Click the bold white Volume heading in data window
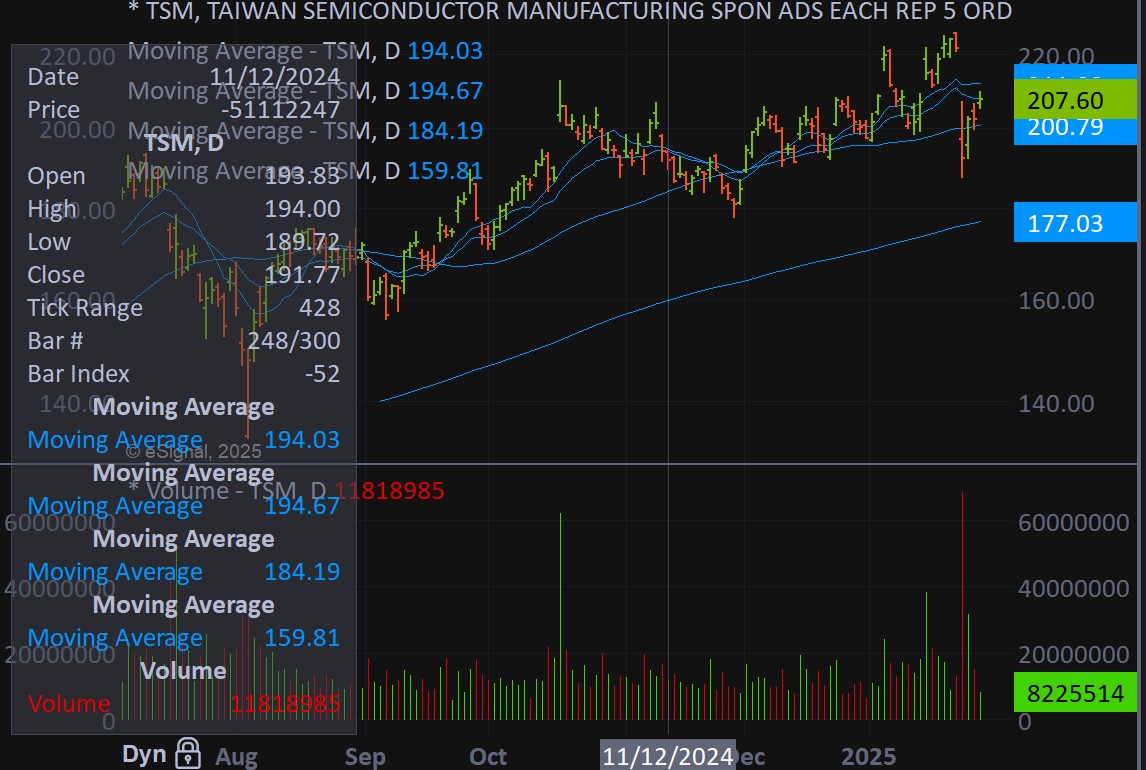This screenshot has height=770, width=1146. point(183,671)
